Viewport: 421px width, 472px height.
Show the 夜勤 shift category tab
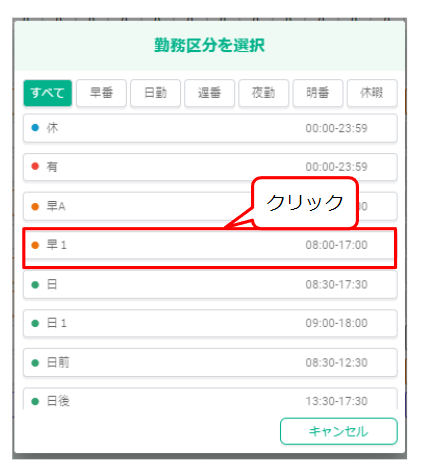[x=264, y=93]
